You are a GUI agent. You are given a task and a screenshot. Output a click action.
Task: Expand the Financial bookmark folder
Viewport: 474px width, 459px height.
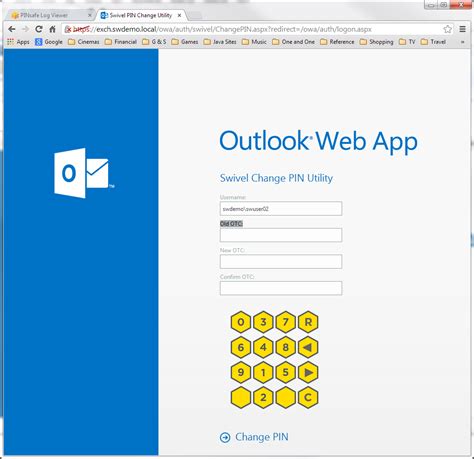click(121, 42)
